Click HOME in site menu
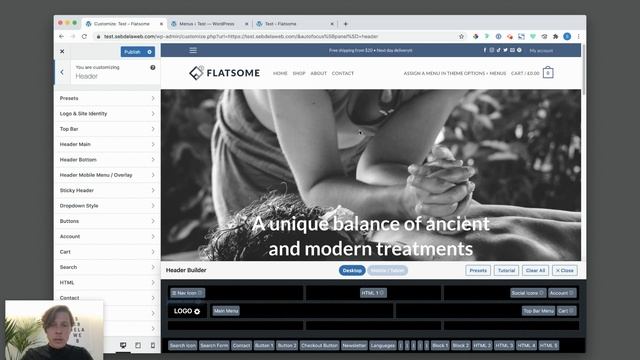This screenshot has height=360, width=640. point(280,73)
